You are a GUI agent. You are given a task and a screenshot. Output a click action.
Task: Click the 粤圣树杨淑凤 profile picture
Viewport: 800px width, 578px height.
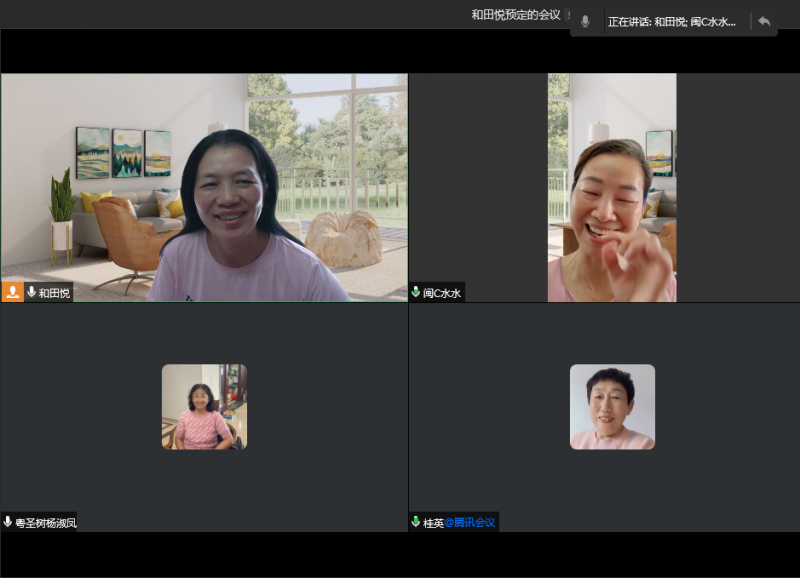(204, 406)
